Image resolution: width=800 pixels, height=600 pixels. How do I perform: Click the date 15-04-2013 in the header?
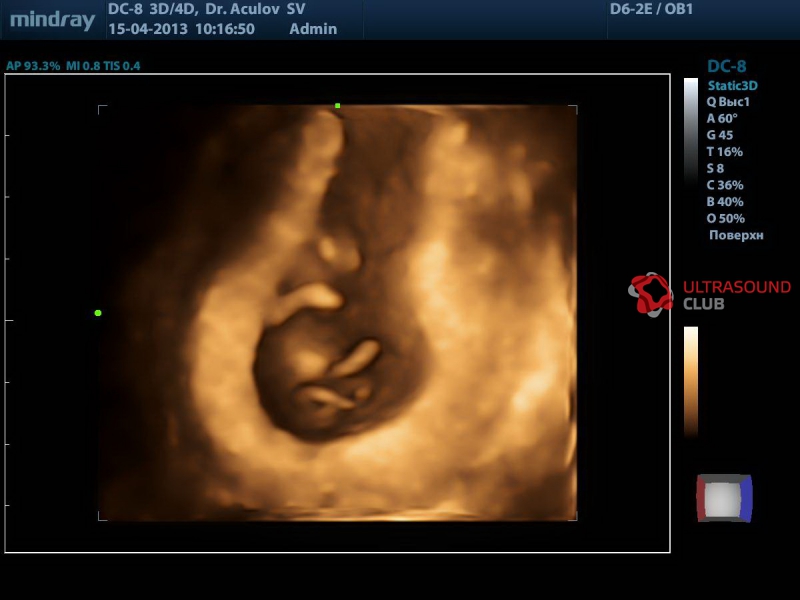(x=148, y=29)
